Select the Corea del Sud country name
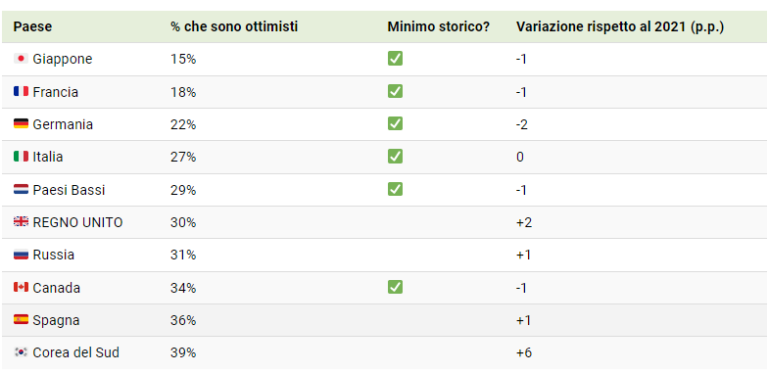The image size is (768, 373). click(x=76, y=352)
